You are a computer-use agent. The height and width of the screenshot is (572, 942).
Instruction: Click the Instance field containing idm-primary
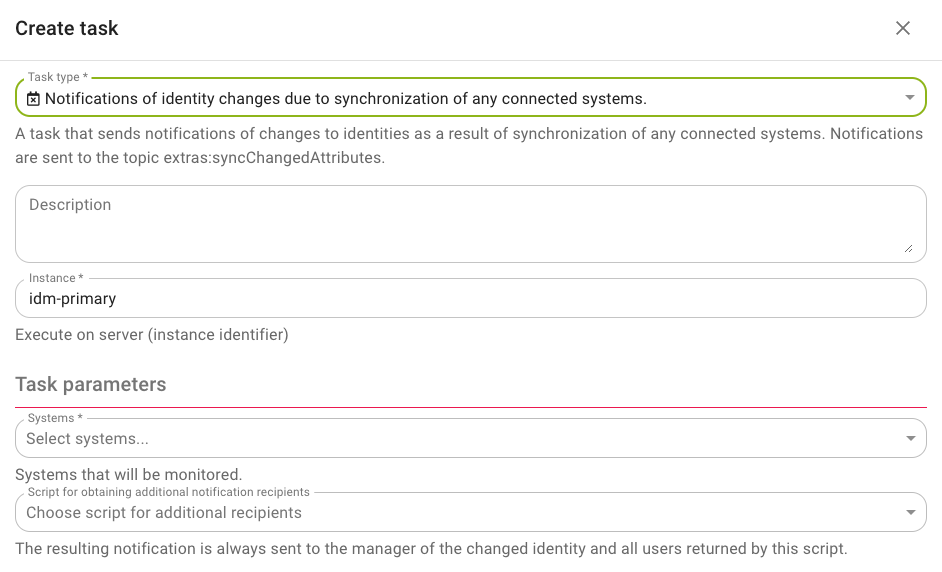[470, 299]
